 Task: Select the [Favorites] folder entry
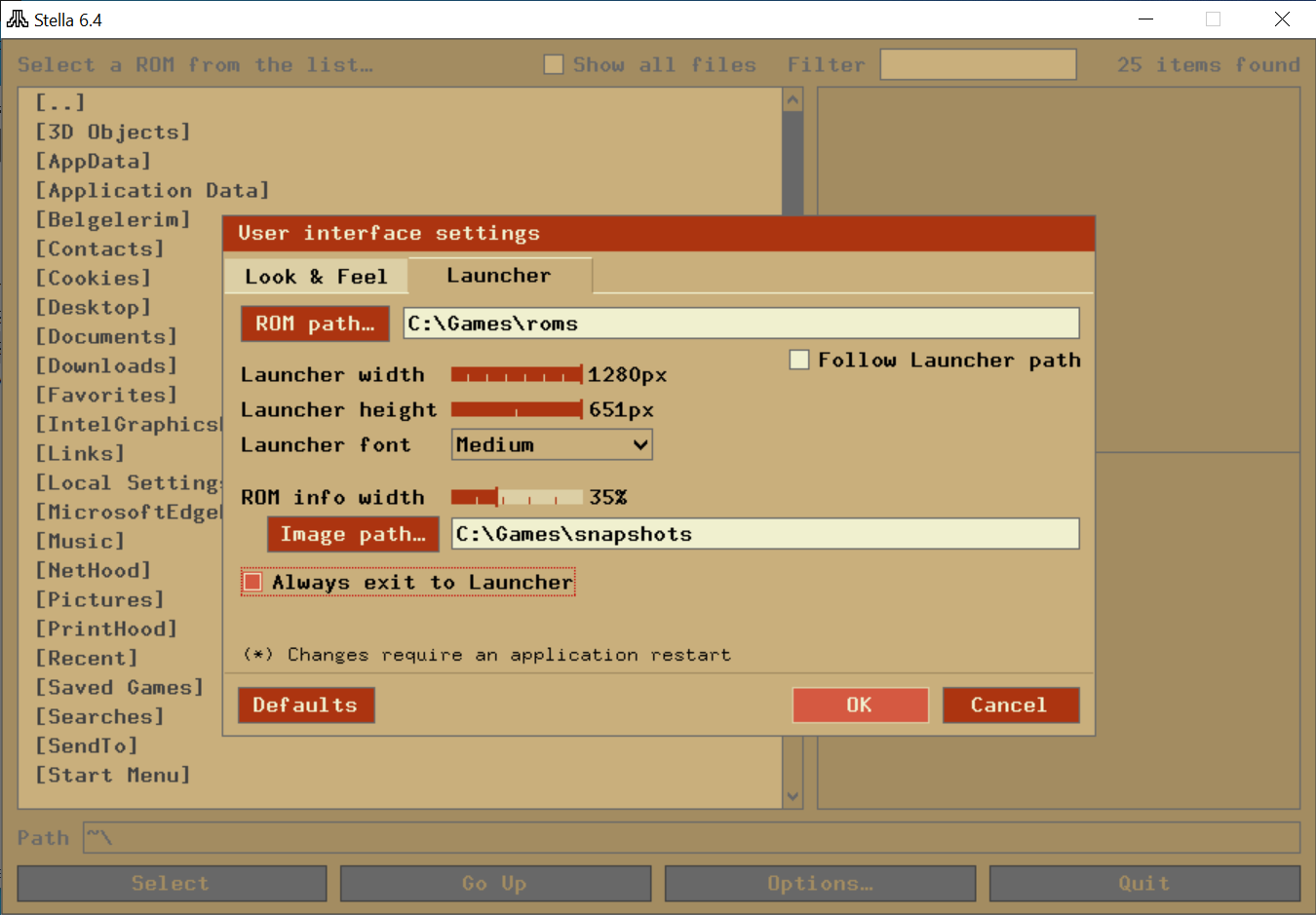tap(106, 395)
